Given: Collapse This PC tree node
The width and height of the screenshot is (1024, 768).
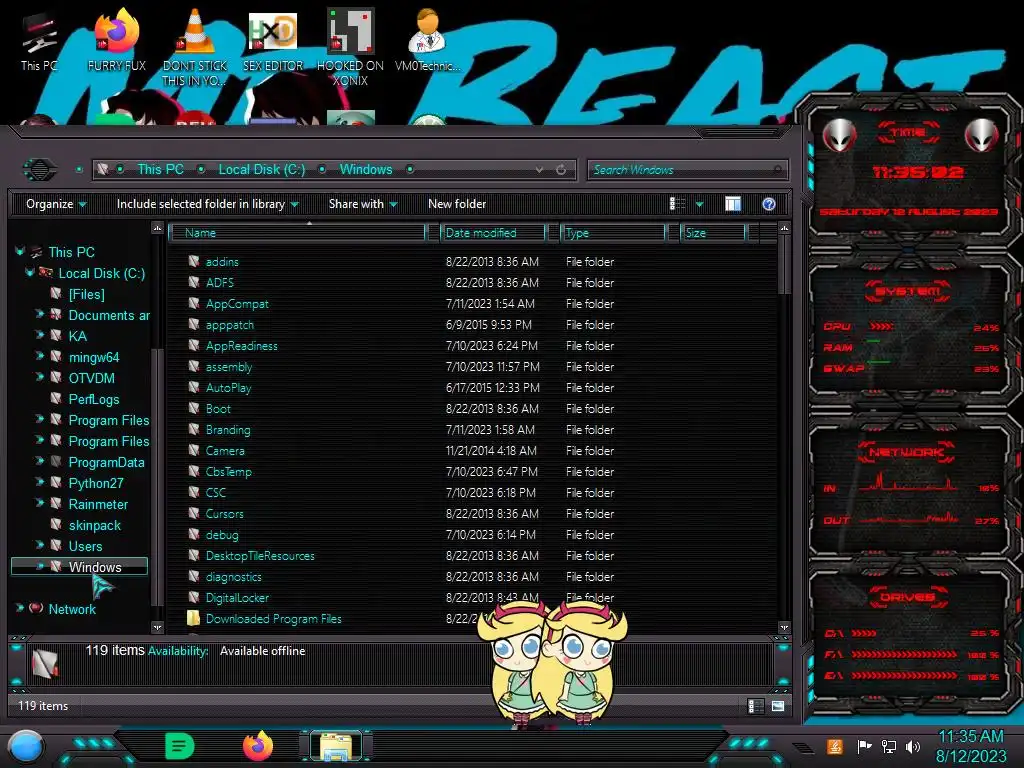Looking at the screenshot, I should pyautogui.click(x=20, y=251).
